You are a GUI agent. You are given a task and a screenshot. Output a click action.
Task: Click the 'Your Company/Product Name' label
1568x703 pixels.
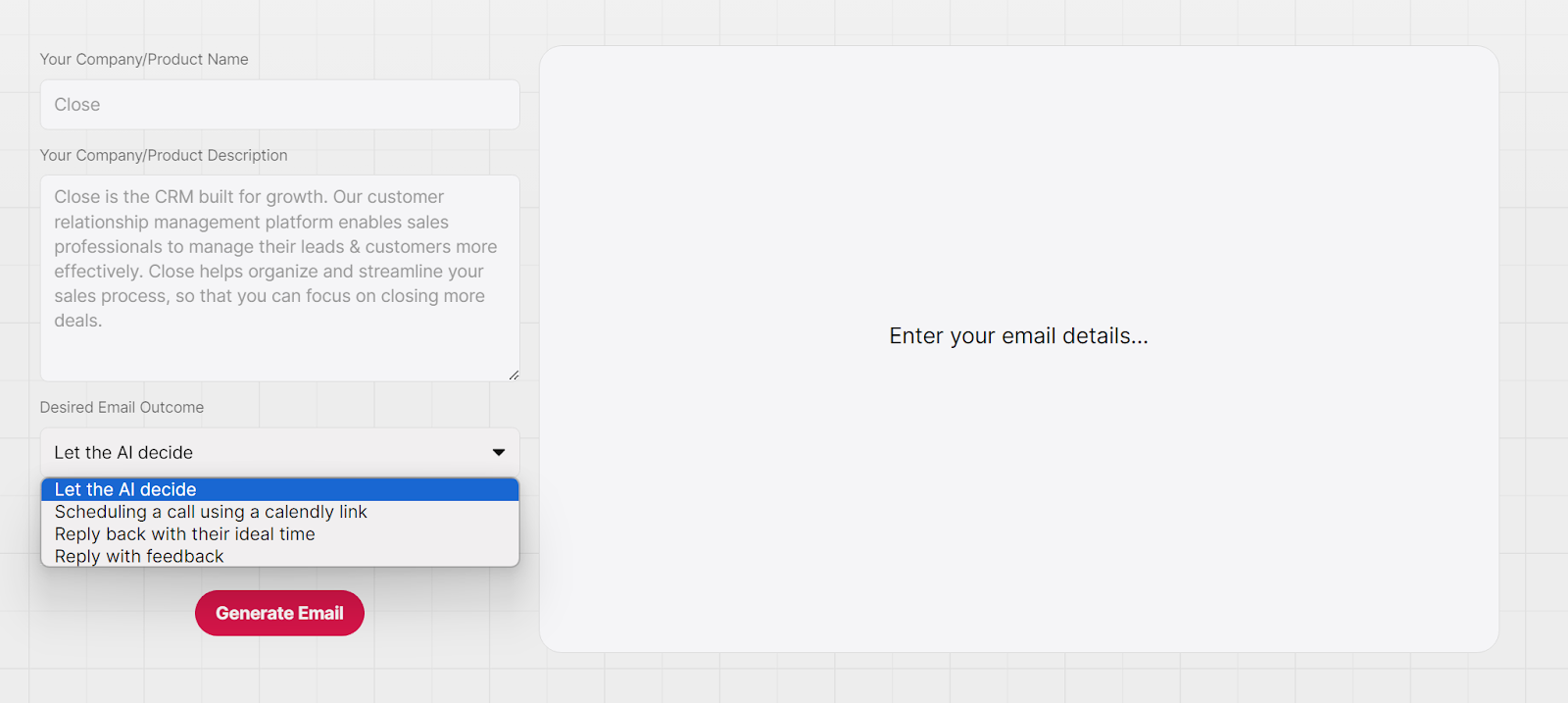coord(144,59)
